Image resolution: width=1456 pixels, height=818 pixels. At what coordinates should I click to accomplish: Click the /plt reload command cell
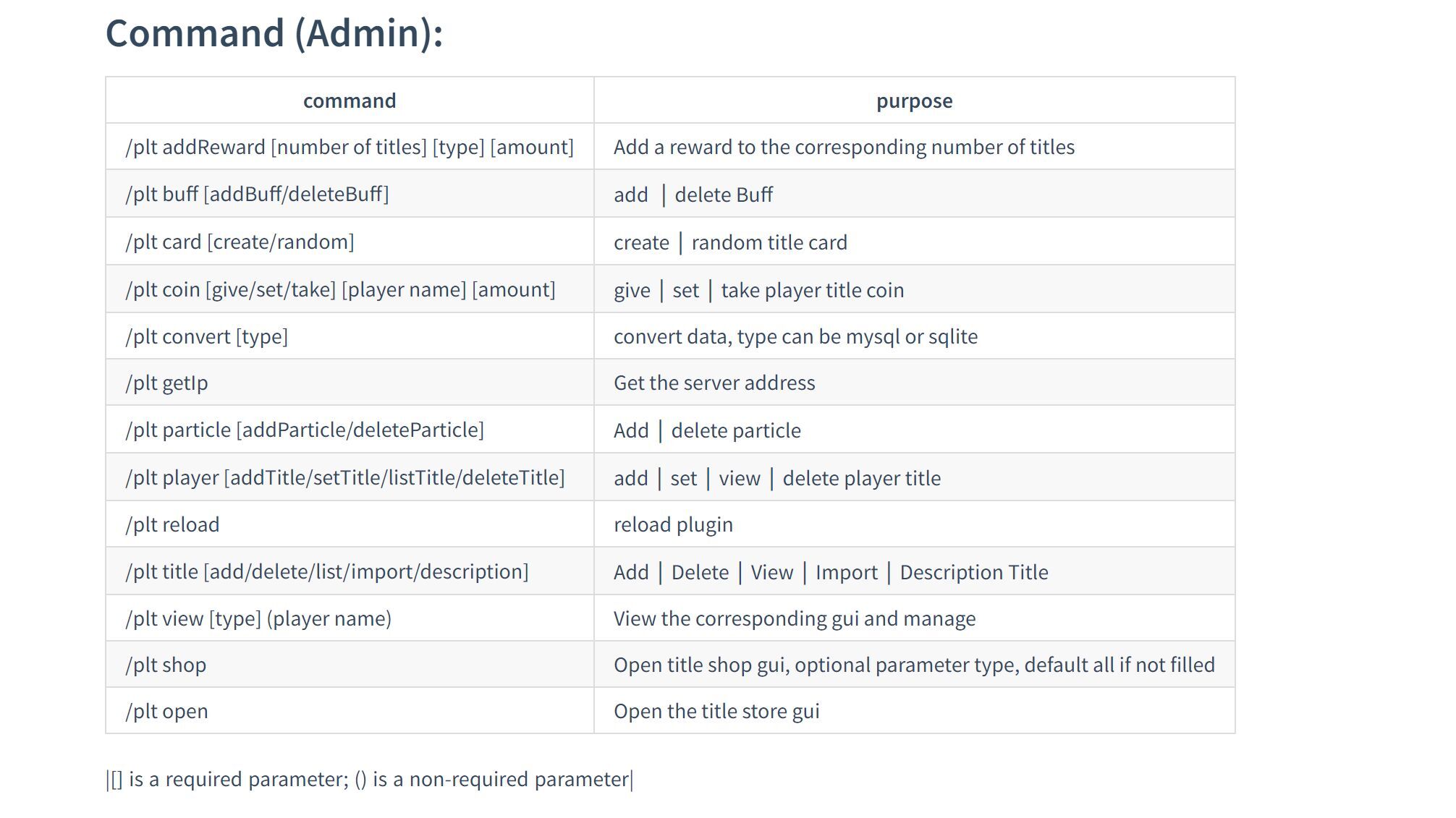point(350,524)
